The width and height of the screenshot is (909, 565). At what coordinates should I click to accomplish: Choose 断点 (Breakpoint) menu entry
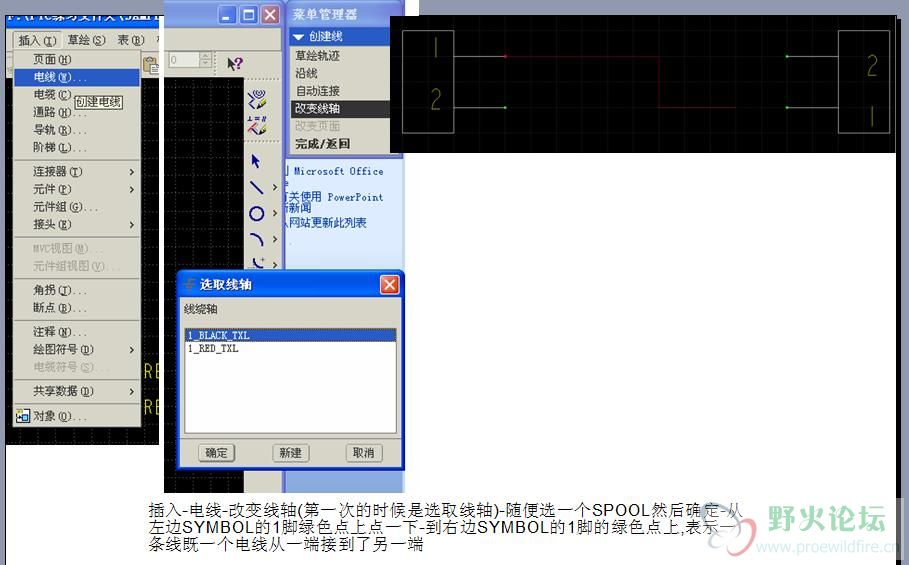coord(77,308)
